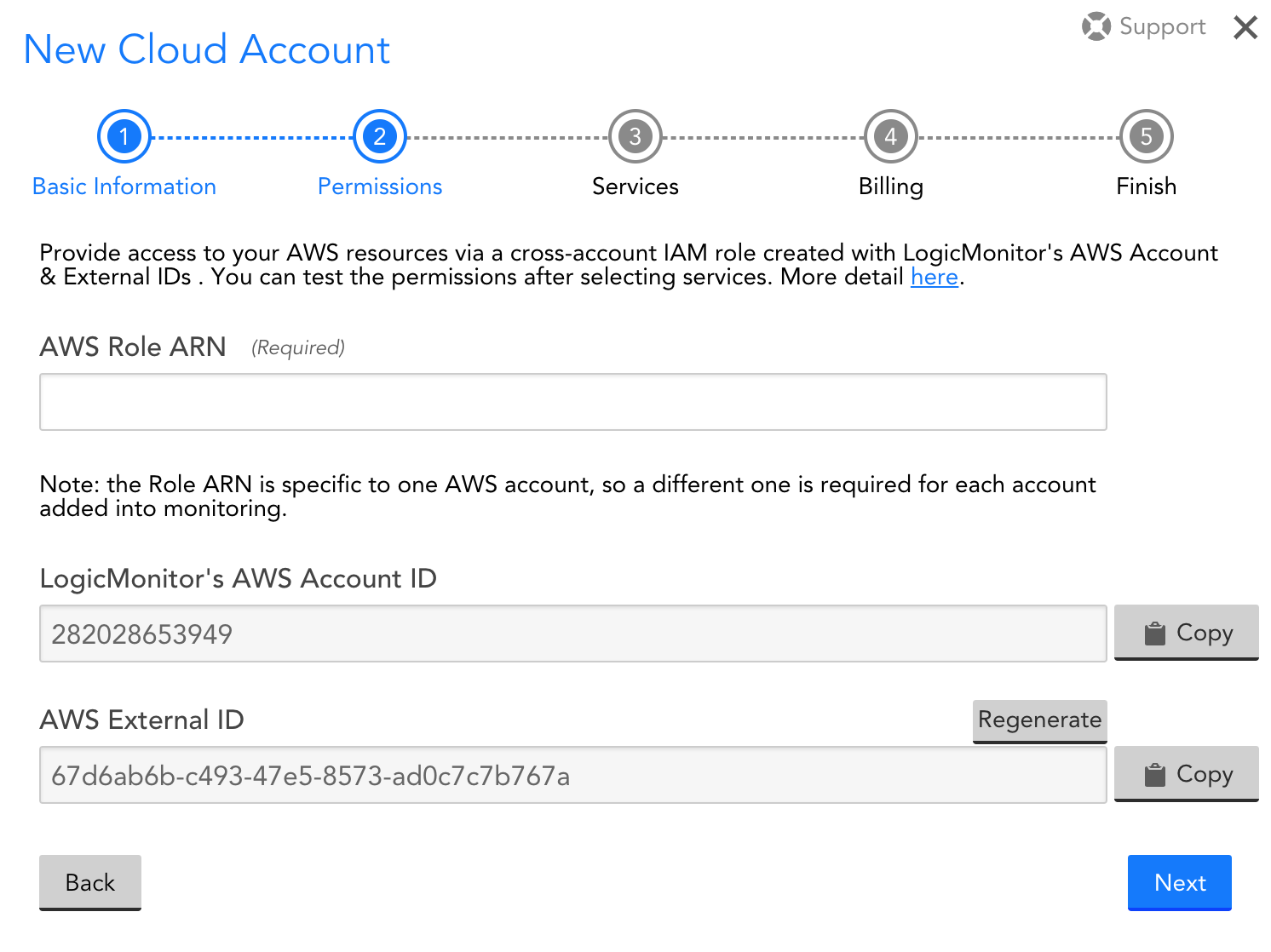Image resolution: width=1271 pixels, height=952 pixels.
Task: Click the Support text link
Action: 1163,26
